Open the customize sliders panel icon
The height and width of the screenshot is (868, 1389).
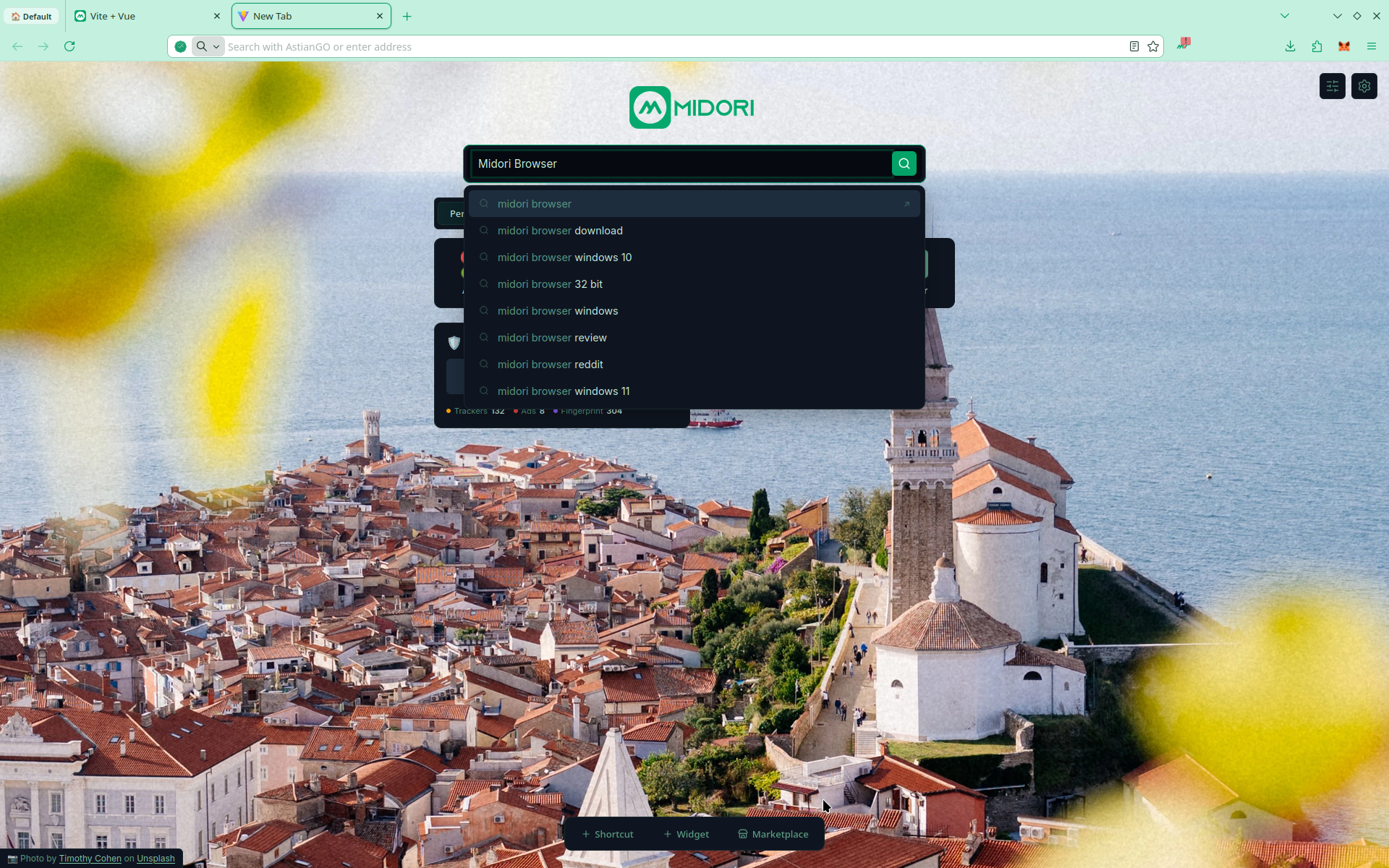pos(1332,86)
